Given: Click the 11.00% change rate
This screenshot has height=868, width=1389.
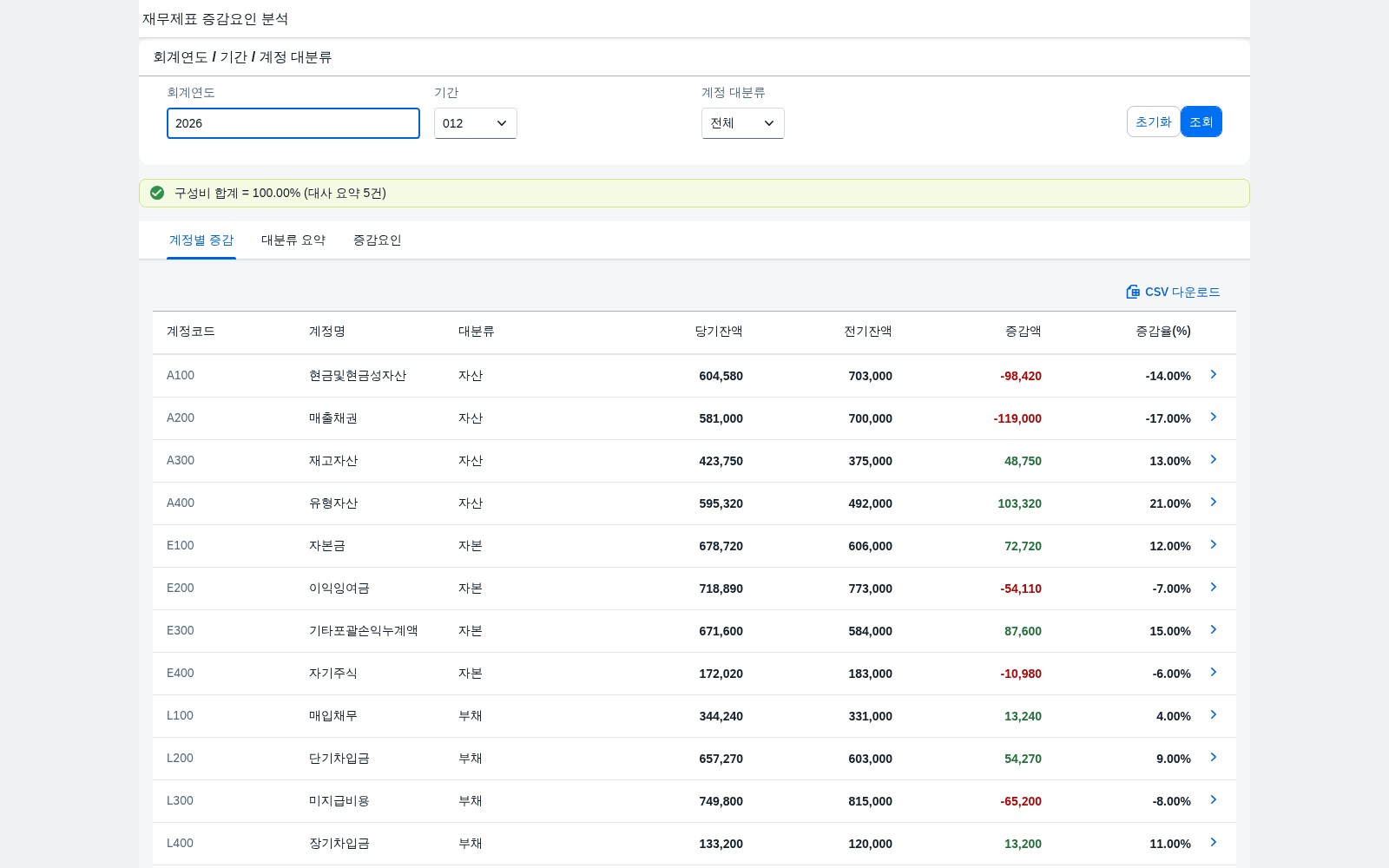Looking at the screenshot, I should click(1170, 844).
